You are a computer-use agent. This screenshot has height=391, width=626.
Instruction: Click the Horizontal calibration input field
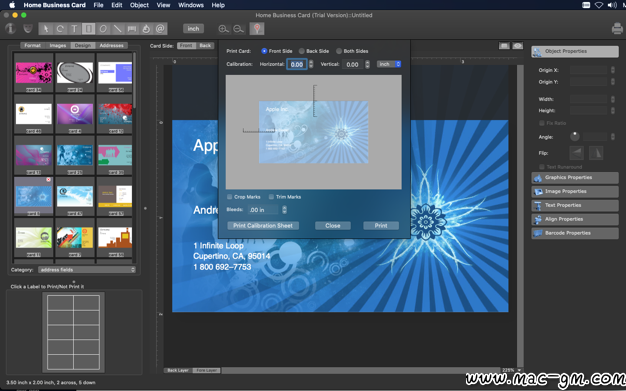click(297, 64)
